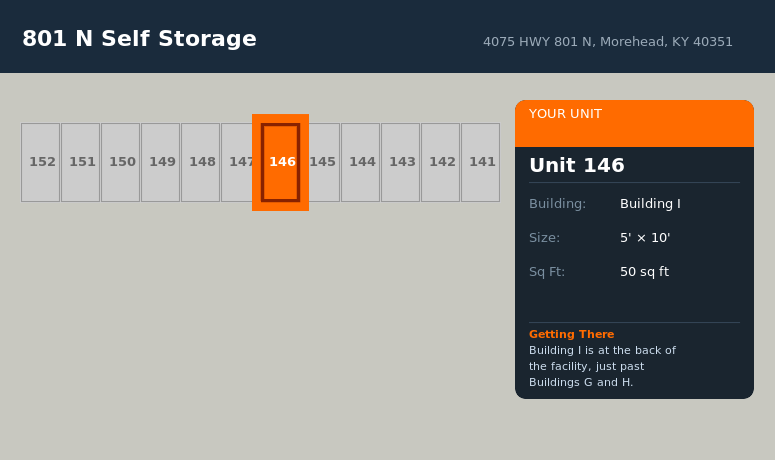Click the Unit 146 heading in panel
The image size is (775, 460).
pos(576,166)
